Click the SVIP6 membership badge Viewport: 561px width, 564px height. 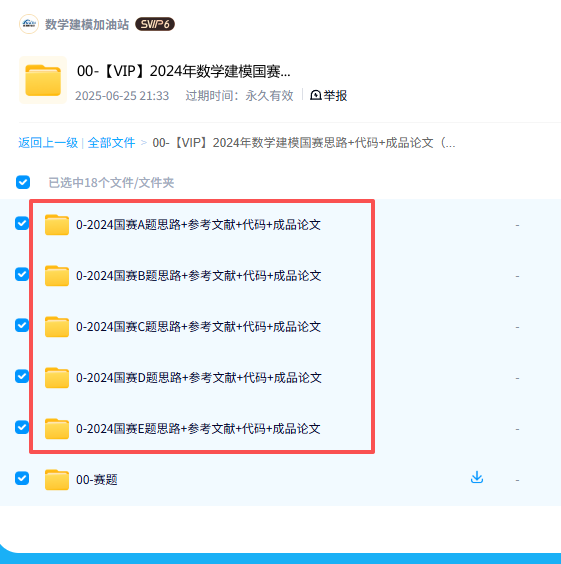click(x=155, y=24)
